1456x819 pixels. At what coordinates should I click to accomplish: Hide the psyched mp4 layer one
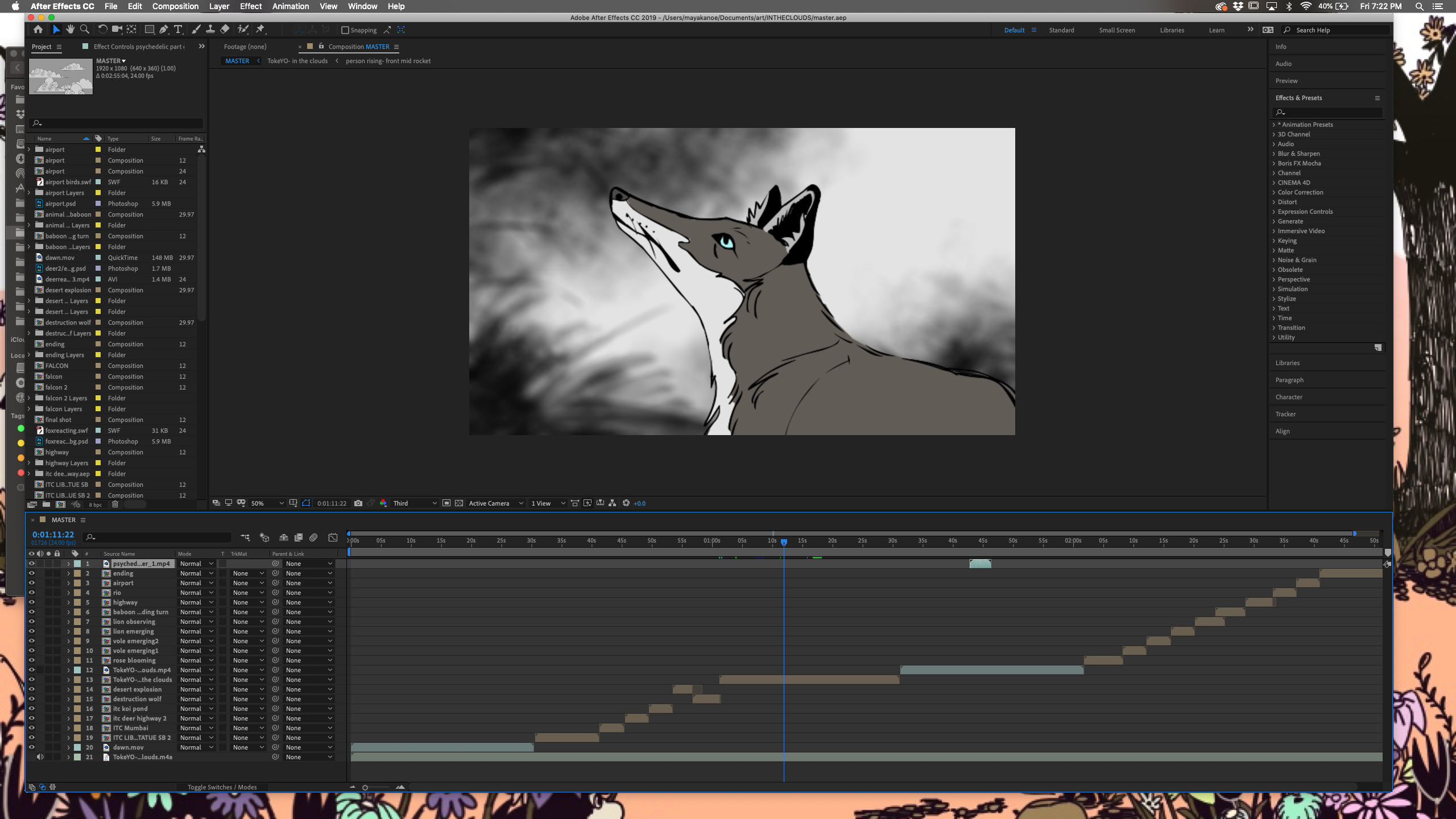click(31, 564)
